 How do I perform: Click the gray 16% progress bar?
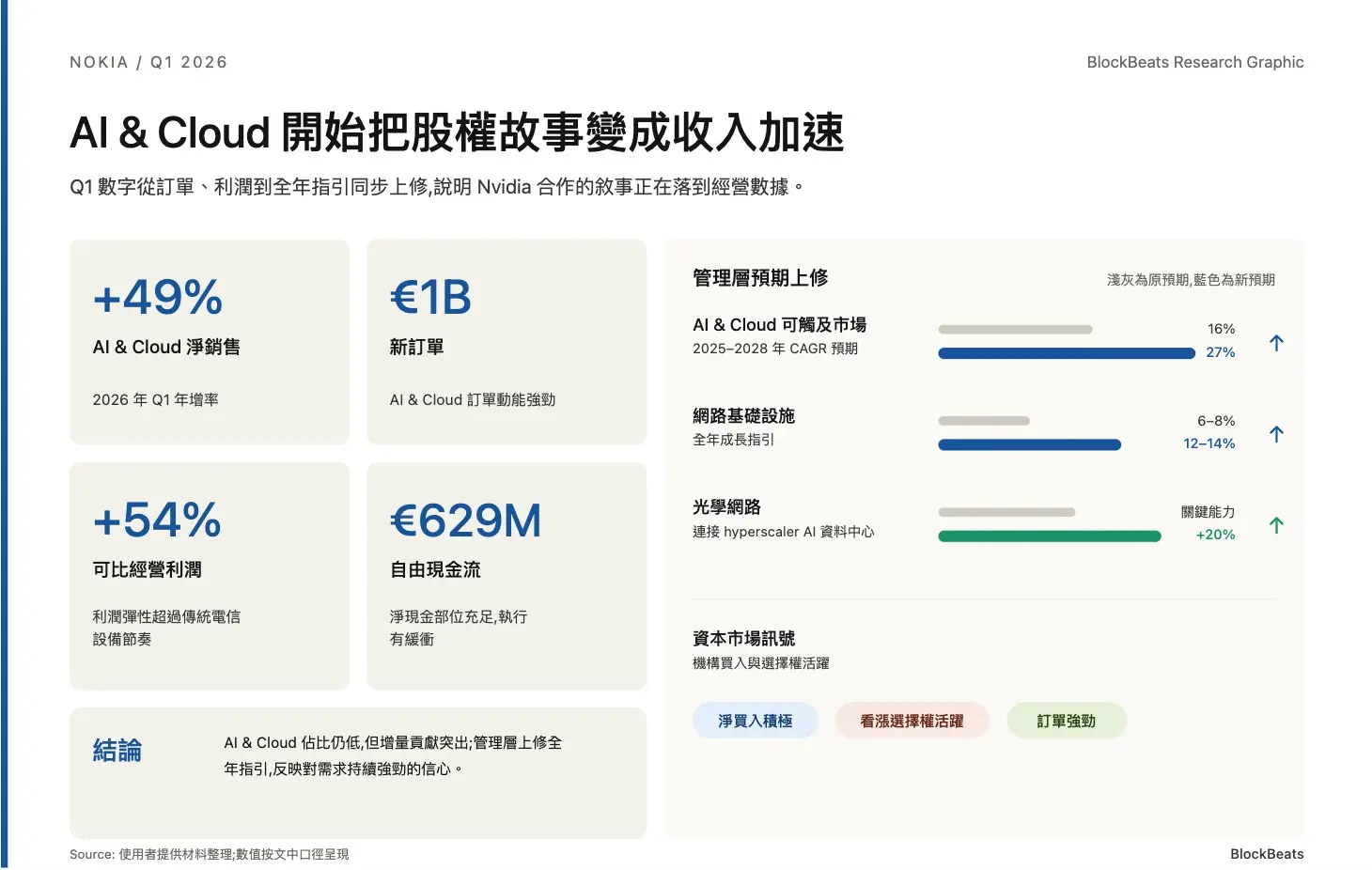coord(1015,330)
